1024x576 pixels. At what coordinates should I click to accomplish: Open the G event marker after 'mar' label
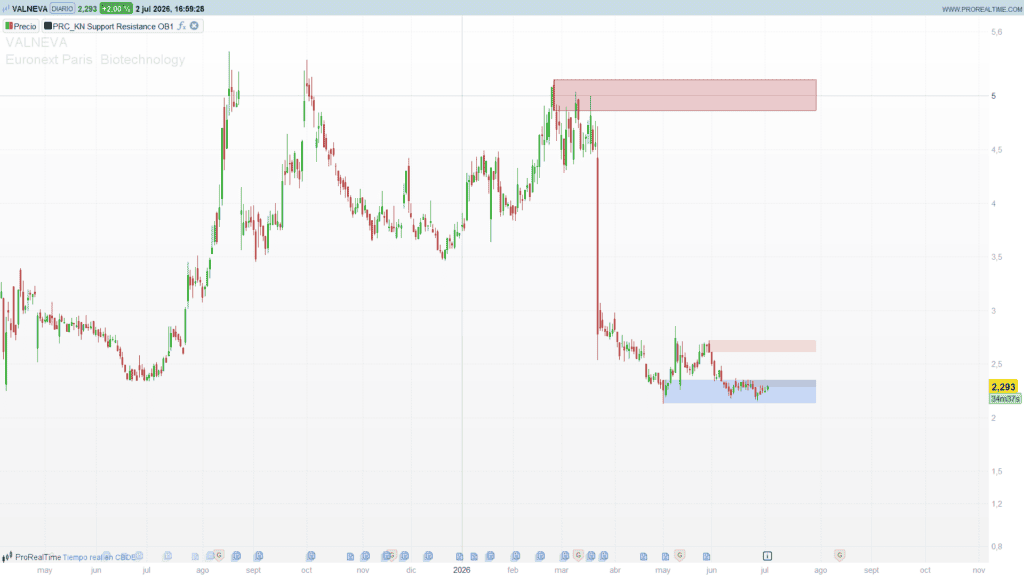pyautogui.click(x=578, y=555)
